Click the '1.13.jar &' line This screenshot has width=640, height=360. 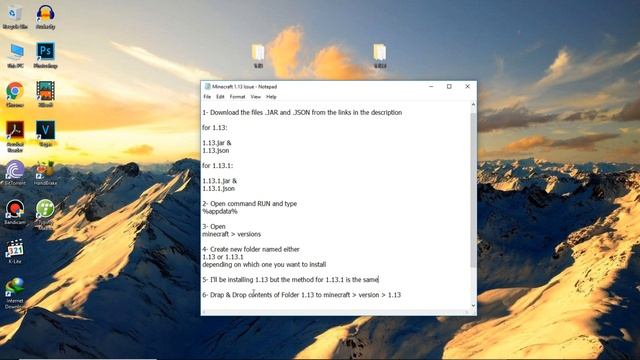[x=216, y=143]
